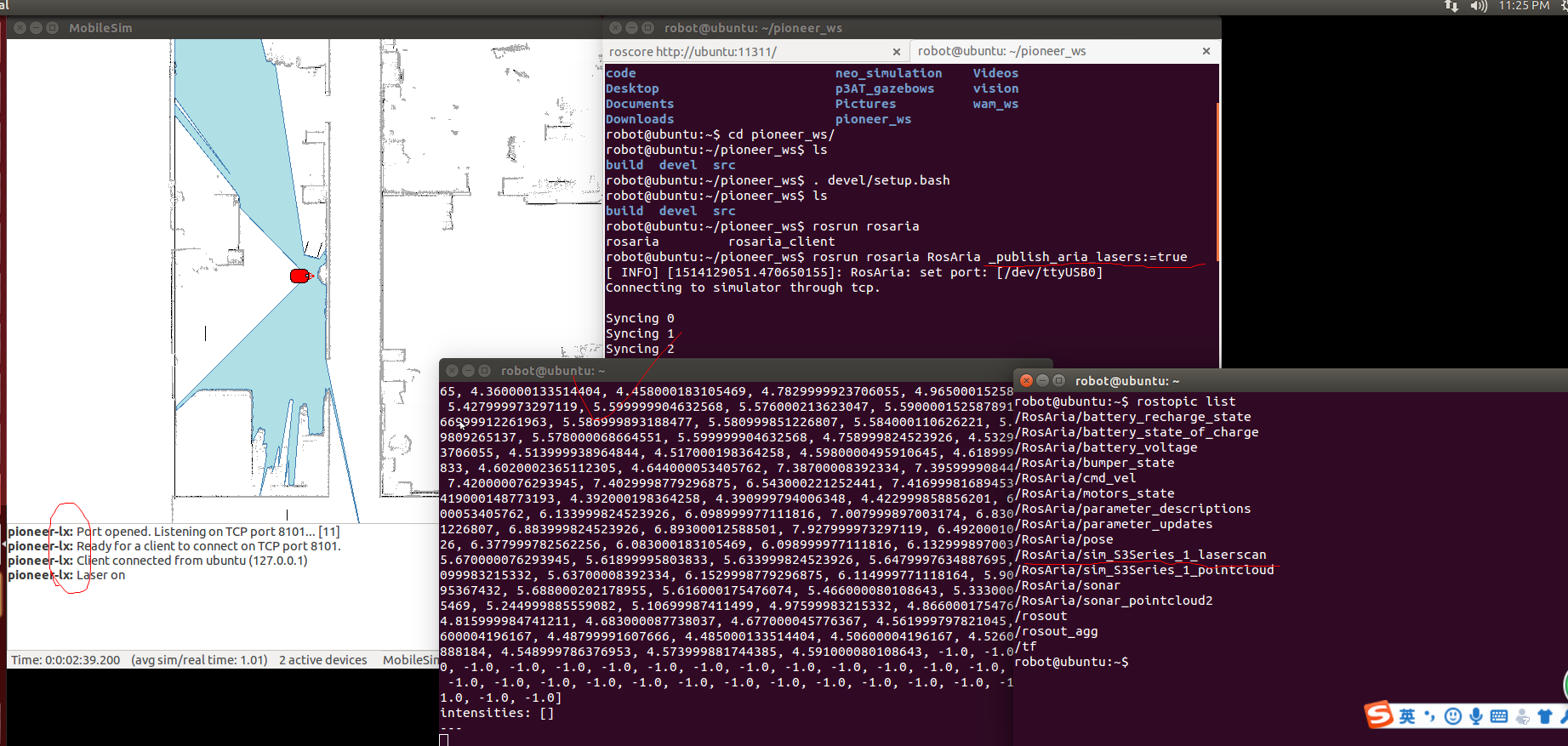
Task: Close the laser-scan output terminal window
Action: [x=452, y=371]
